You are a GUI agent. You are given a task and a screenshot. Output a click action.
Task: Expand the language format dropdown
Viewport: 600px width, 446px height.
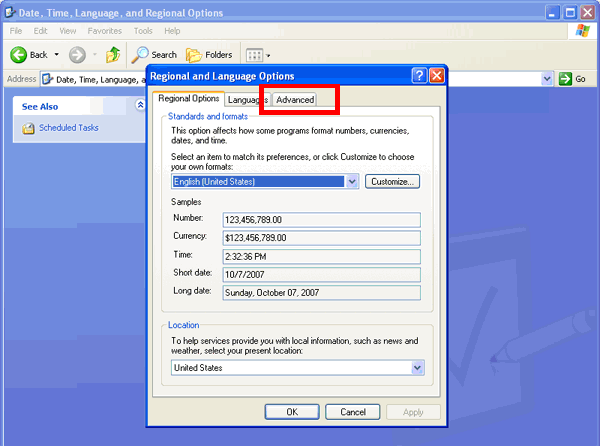(x=351, y=182)
